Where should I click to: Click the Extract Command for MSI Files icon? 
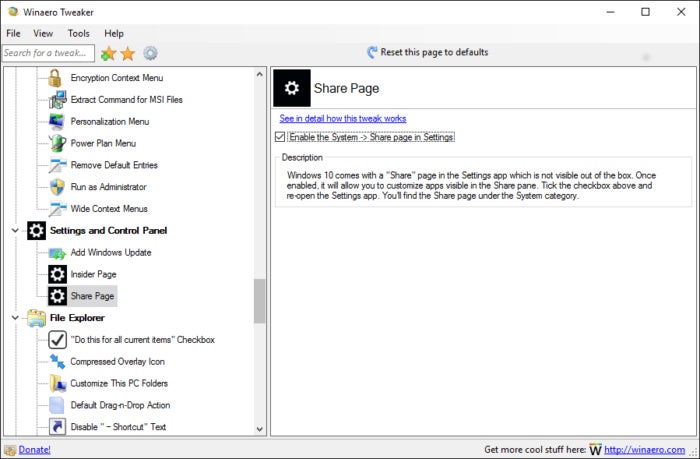coord(58,100)
